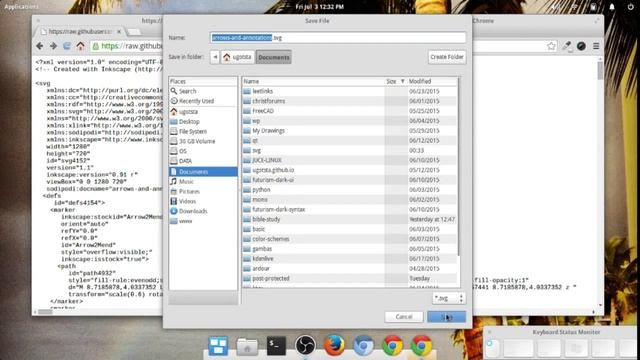
Task: Open Chrome's hamburger menu
Action: coord(596,46)
